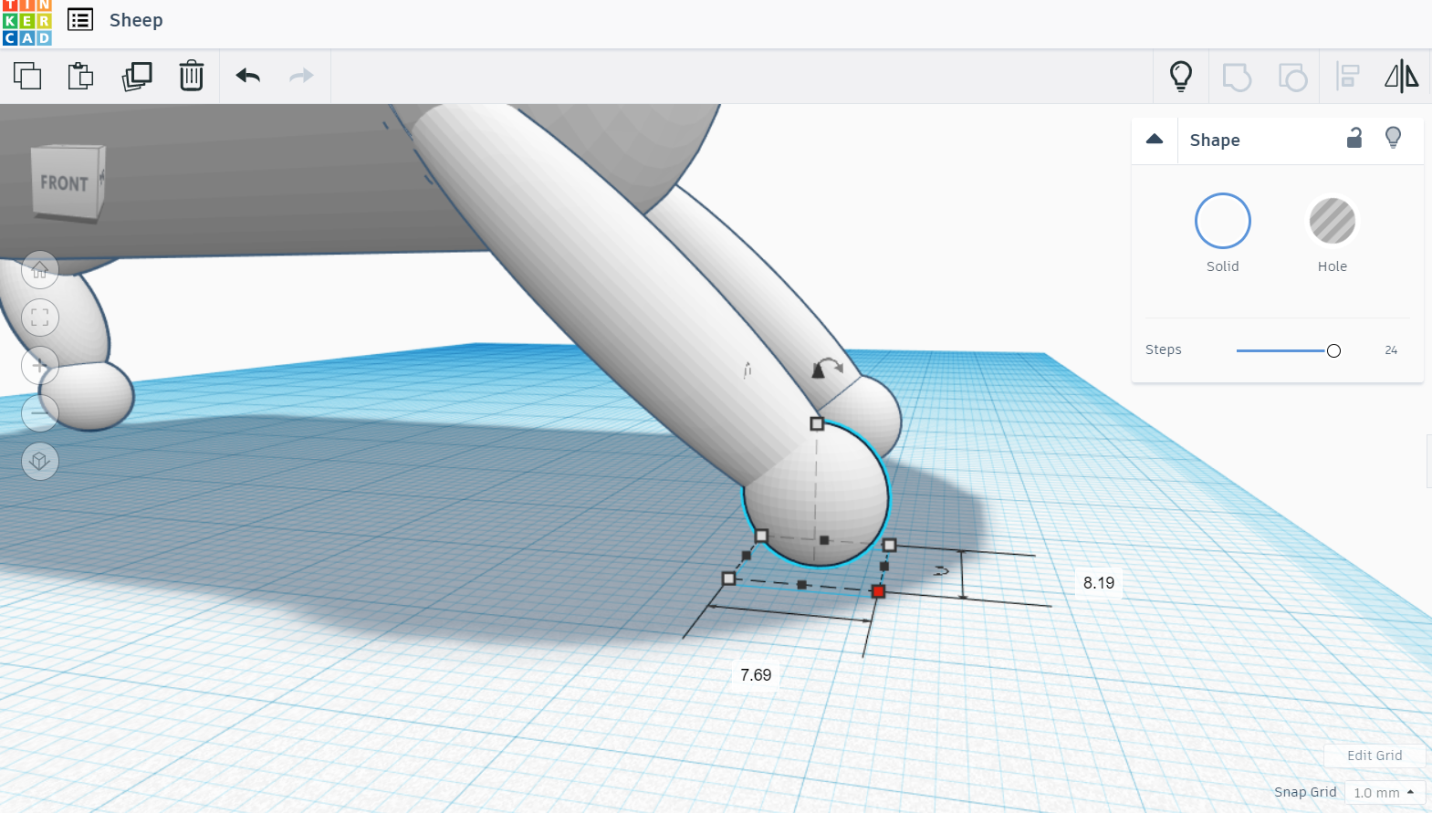Set the shape to Solid

pos(1222,221)
